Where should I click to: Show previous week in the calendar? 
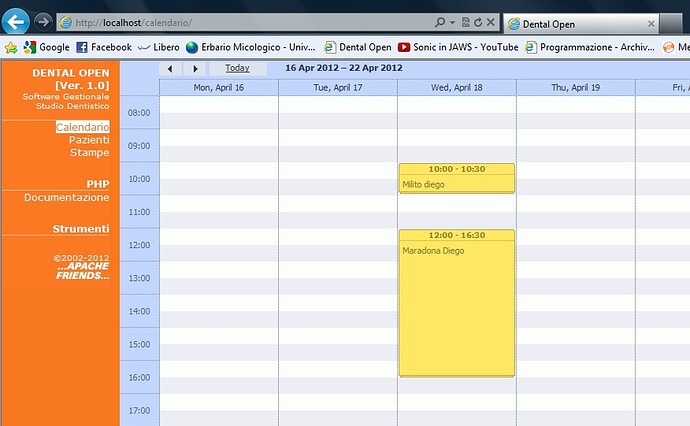coord(171,69)
